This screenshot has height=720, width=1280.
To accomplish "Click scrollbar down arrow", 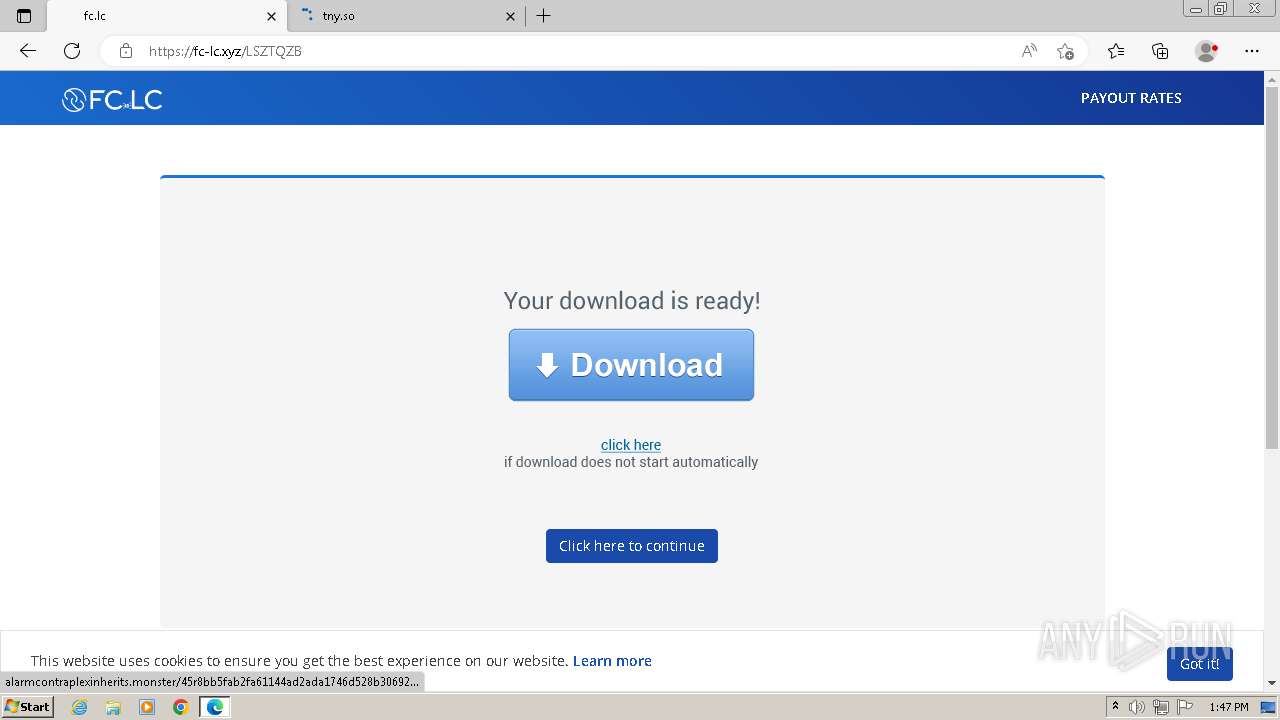I will [1272, 683].
